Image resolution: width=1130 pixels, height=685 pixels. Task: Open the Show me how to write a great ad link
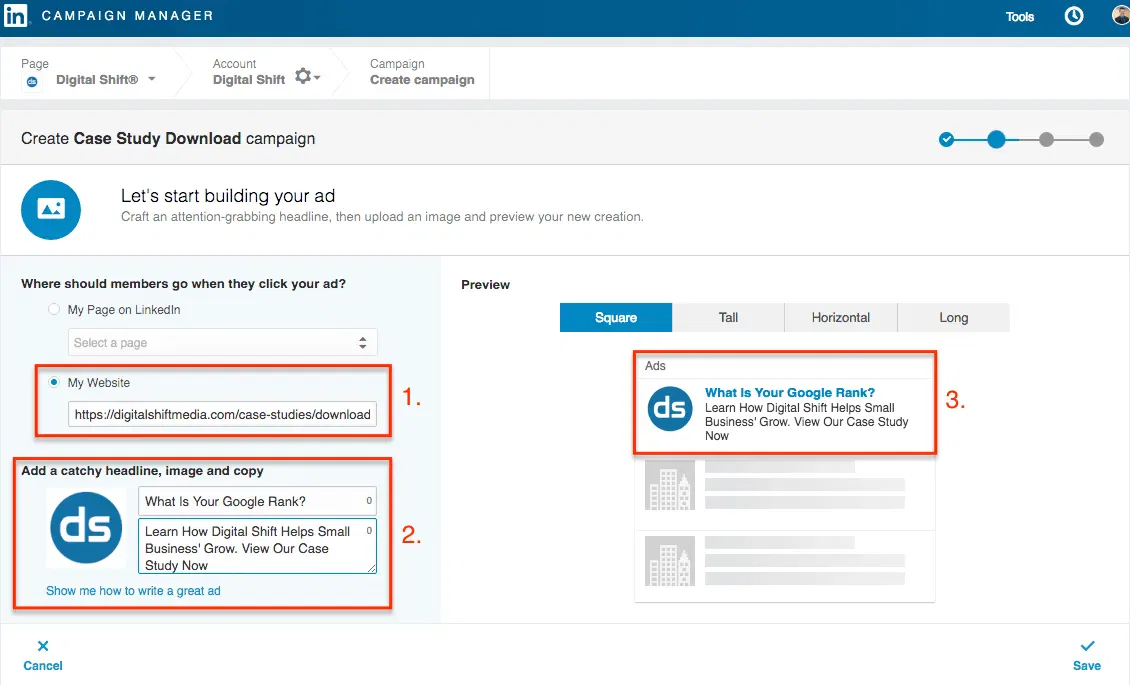click(x=135, y=592)
